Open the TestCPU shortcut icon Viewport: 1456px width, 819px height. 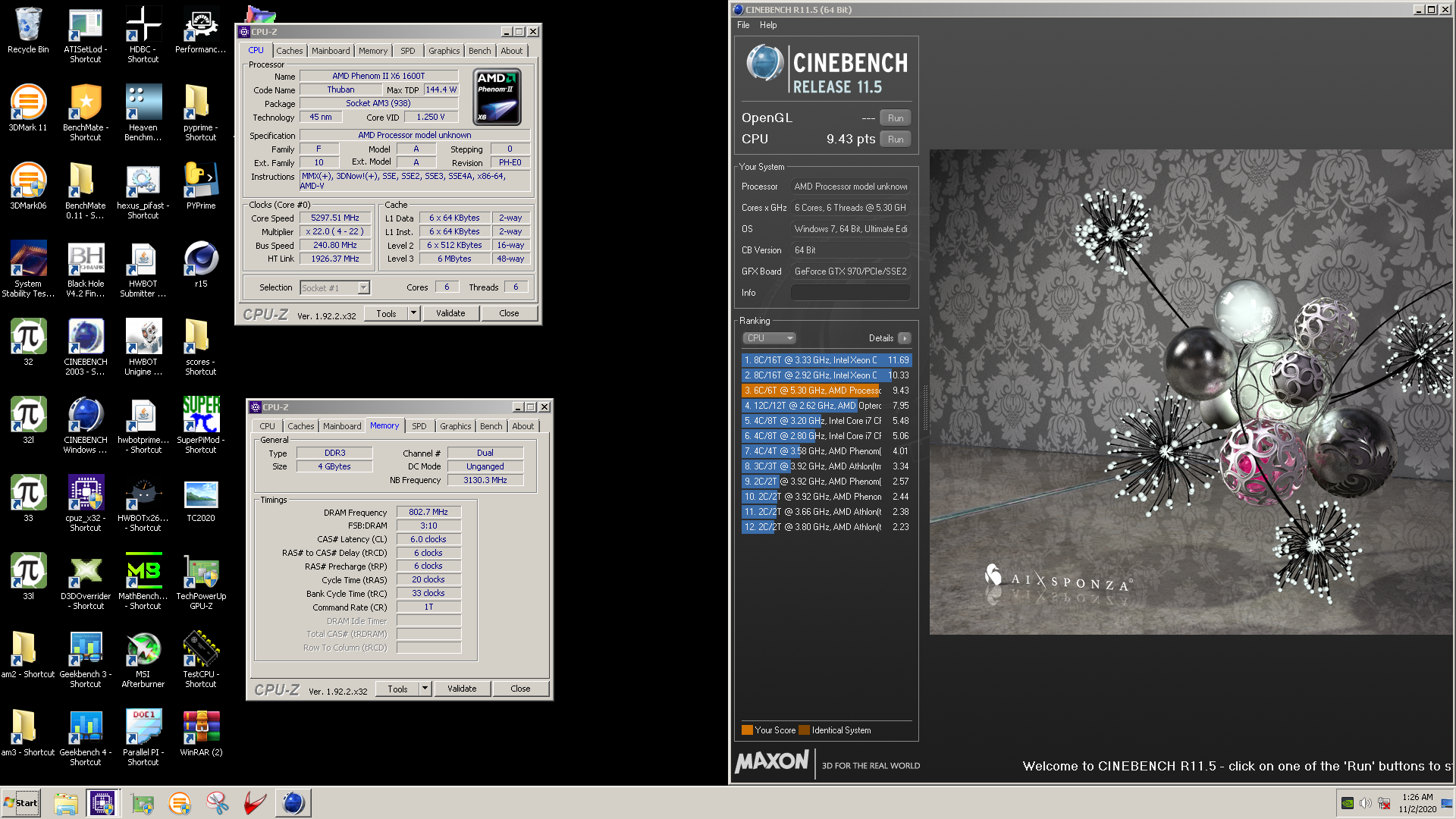[x=201, y=660]
